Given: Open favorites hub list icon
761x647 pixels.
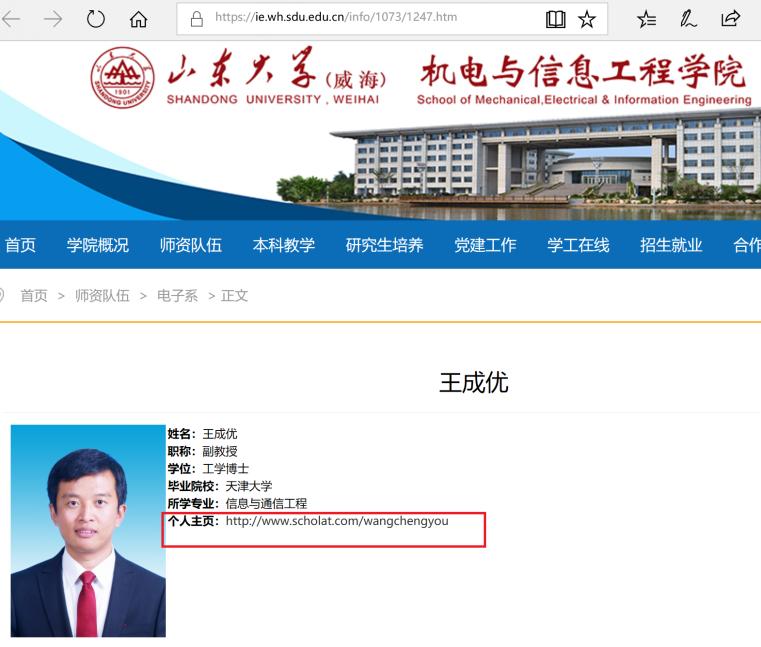Looking at the screenshot, I should click(646, 19).
